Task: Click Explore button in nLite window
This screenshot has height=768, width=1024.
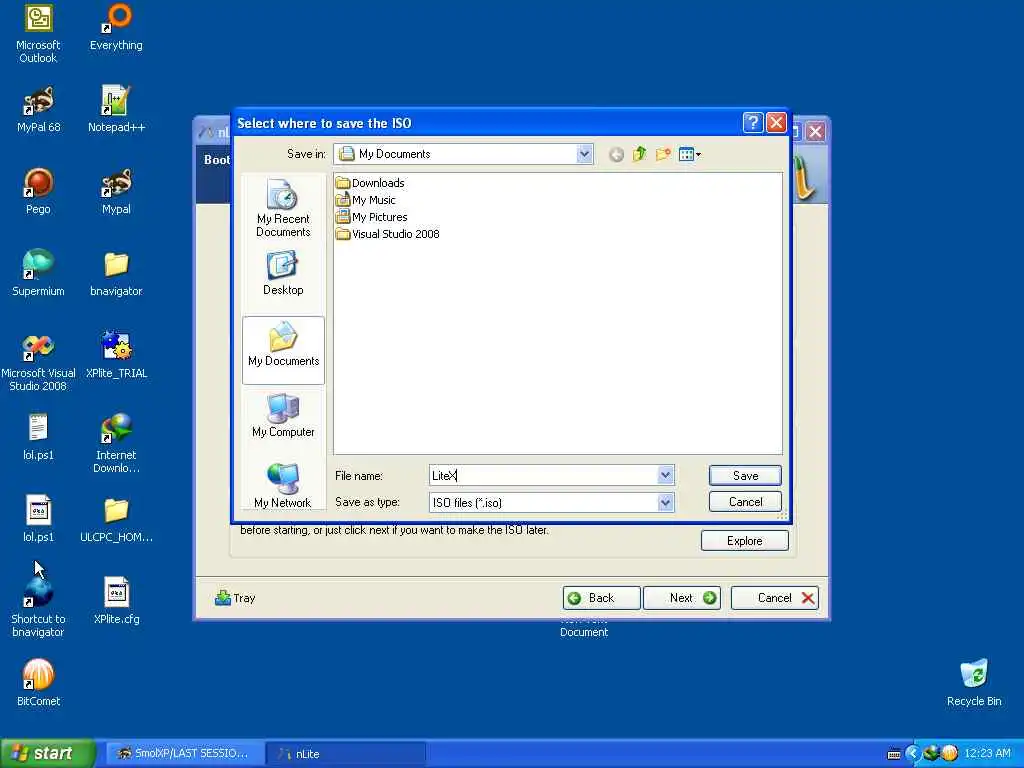Action: pyautogui.click(x=744, y=541)
